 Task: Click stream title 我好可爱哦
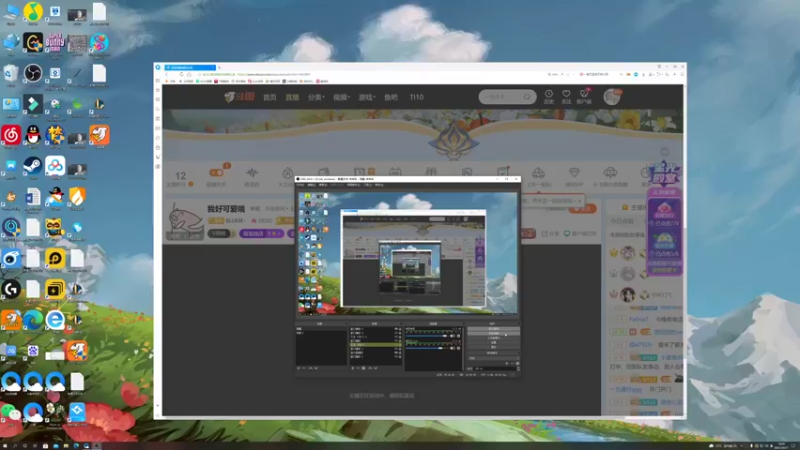click(226, 209)
